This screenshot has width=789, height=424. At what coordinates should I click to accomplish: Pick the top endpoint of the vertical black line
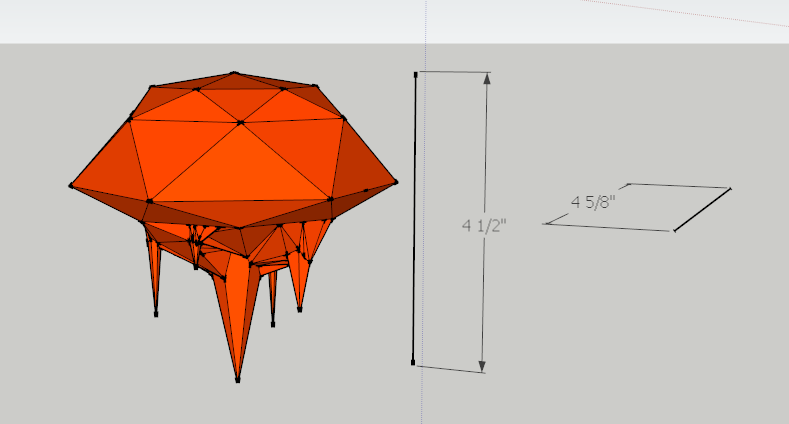coord(416,73)
